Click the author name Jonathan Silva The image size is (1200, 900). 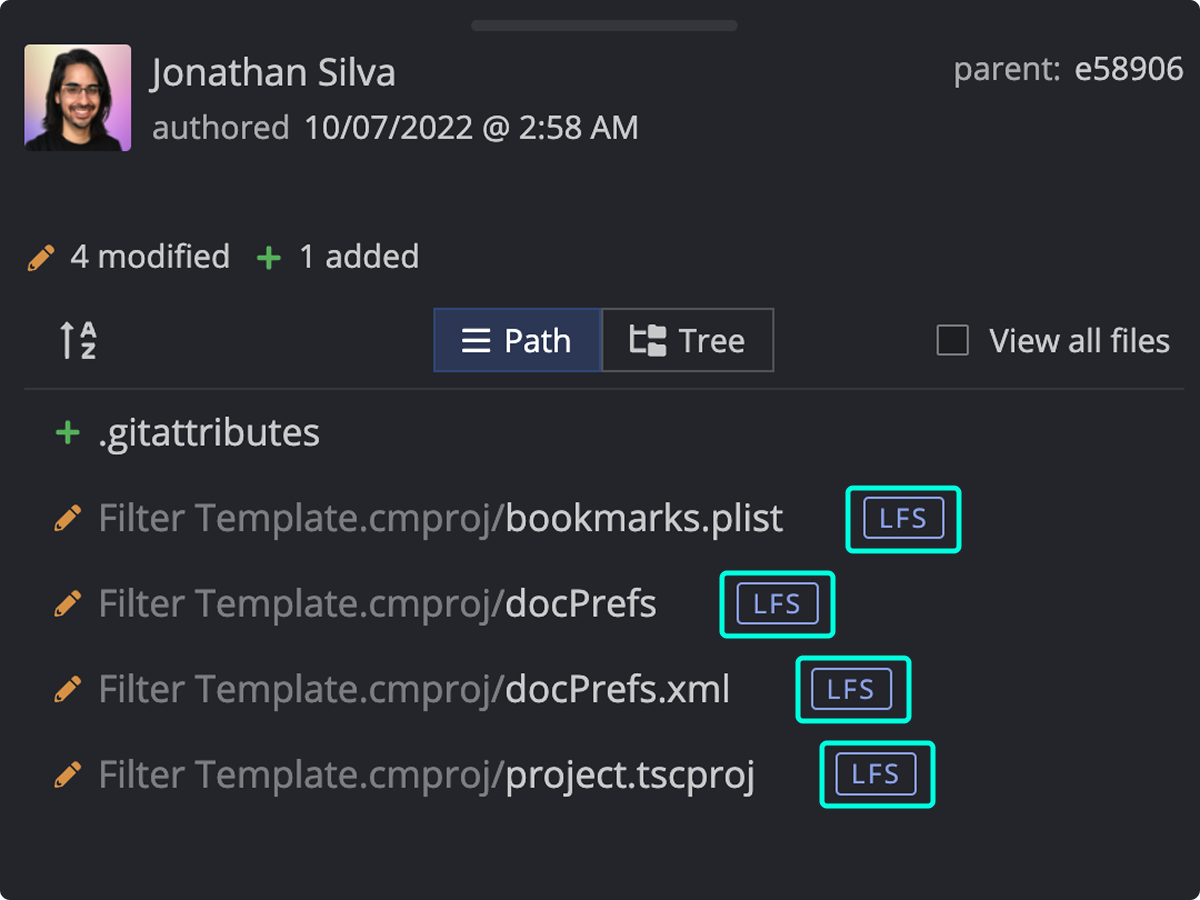click(x=272, y=71)
